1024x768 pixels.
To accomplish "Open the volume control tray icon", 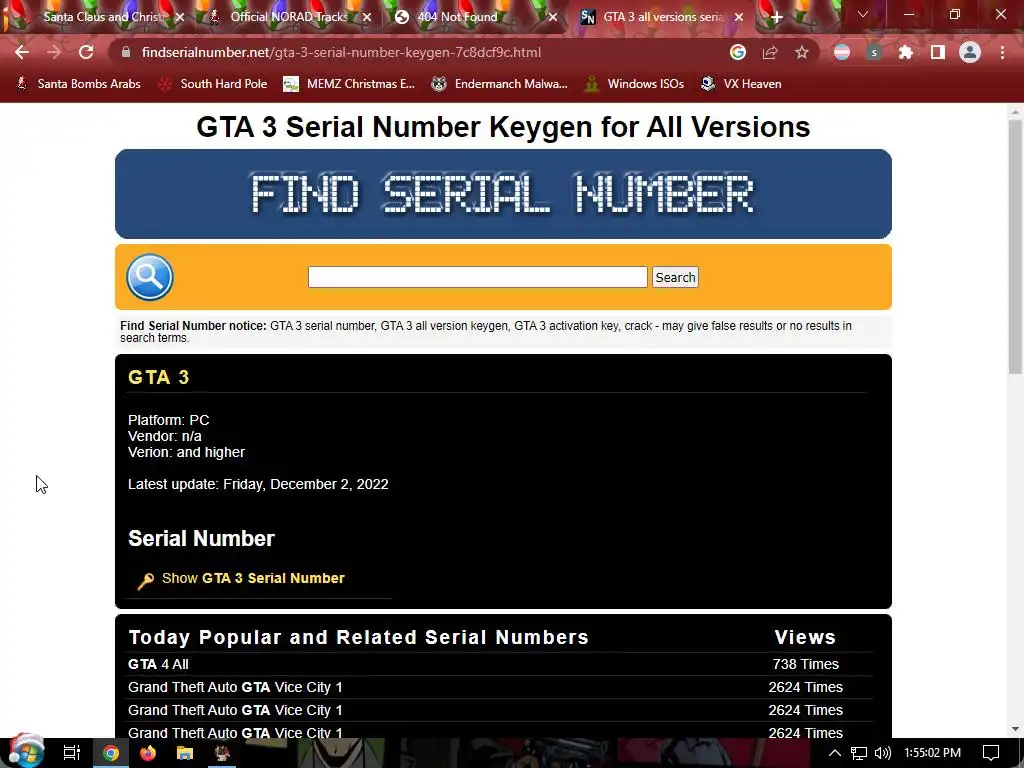I will click(x=883, y=753).
